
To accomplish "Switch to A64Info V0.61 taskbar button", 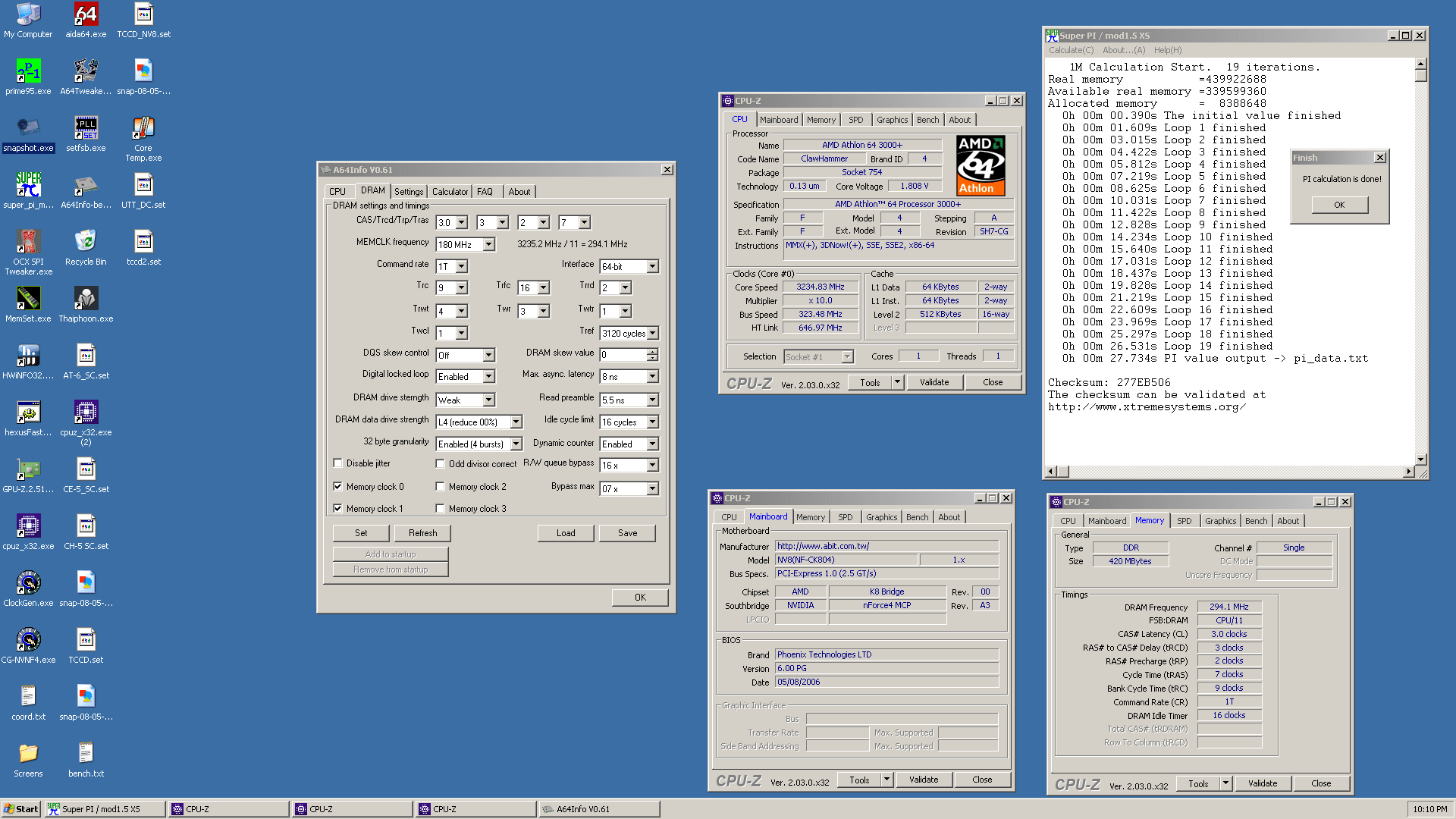I will [x=599, y=809].
